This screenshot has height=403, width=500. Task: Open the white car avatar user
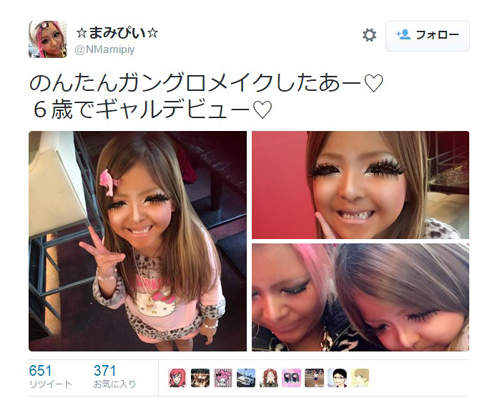tap(246, 378)
